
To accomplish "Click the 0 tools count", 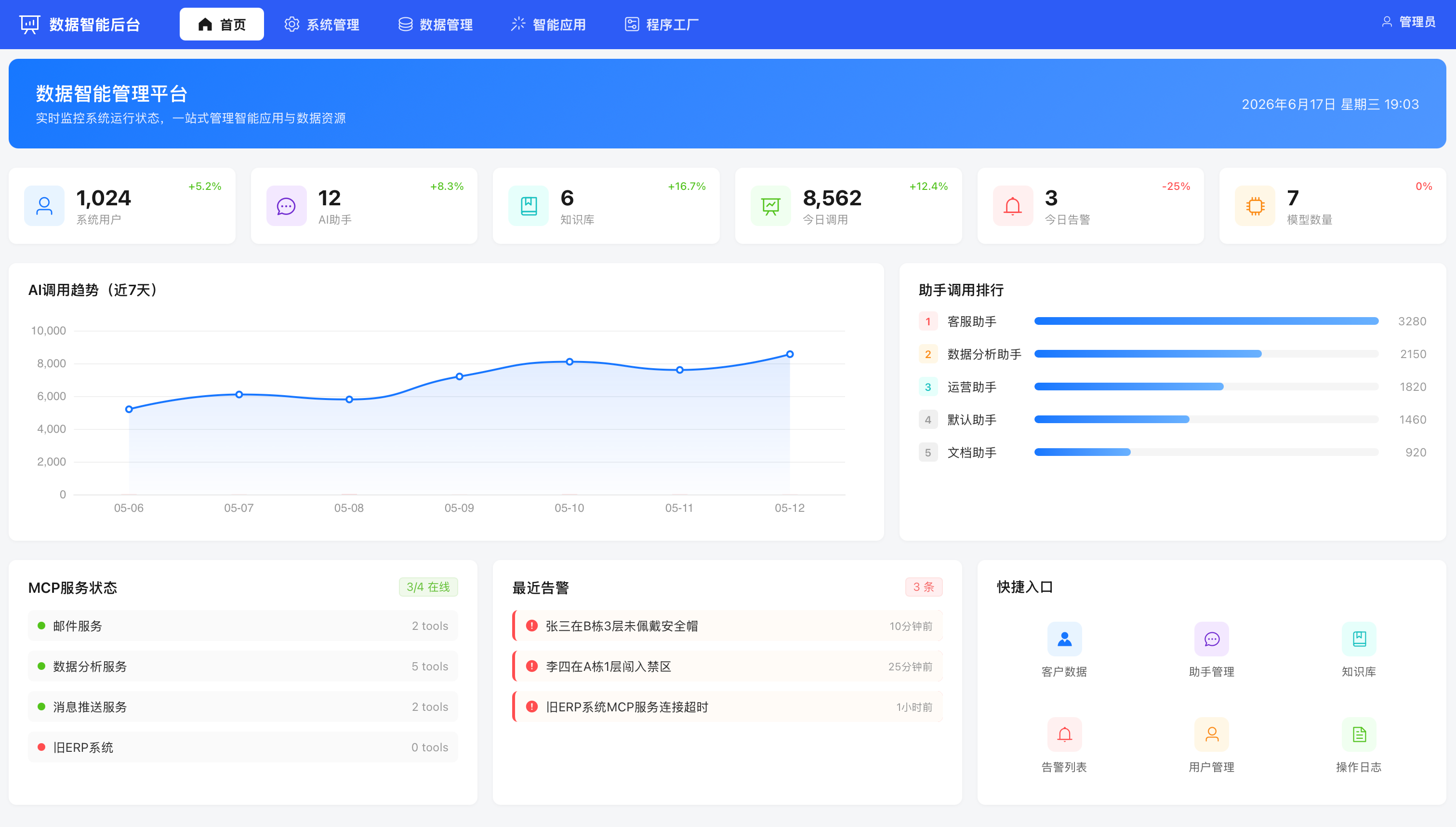I will click(430, 747).
